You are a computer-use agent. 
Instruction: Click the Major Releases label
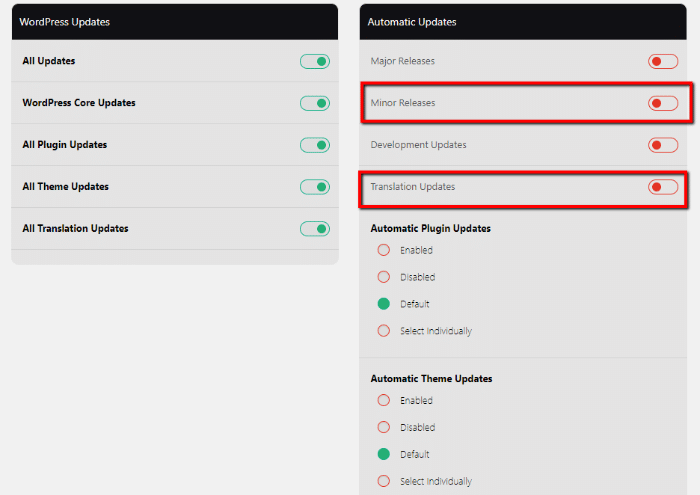403,61
